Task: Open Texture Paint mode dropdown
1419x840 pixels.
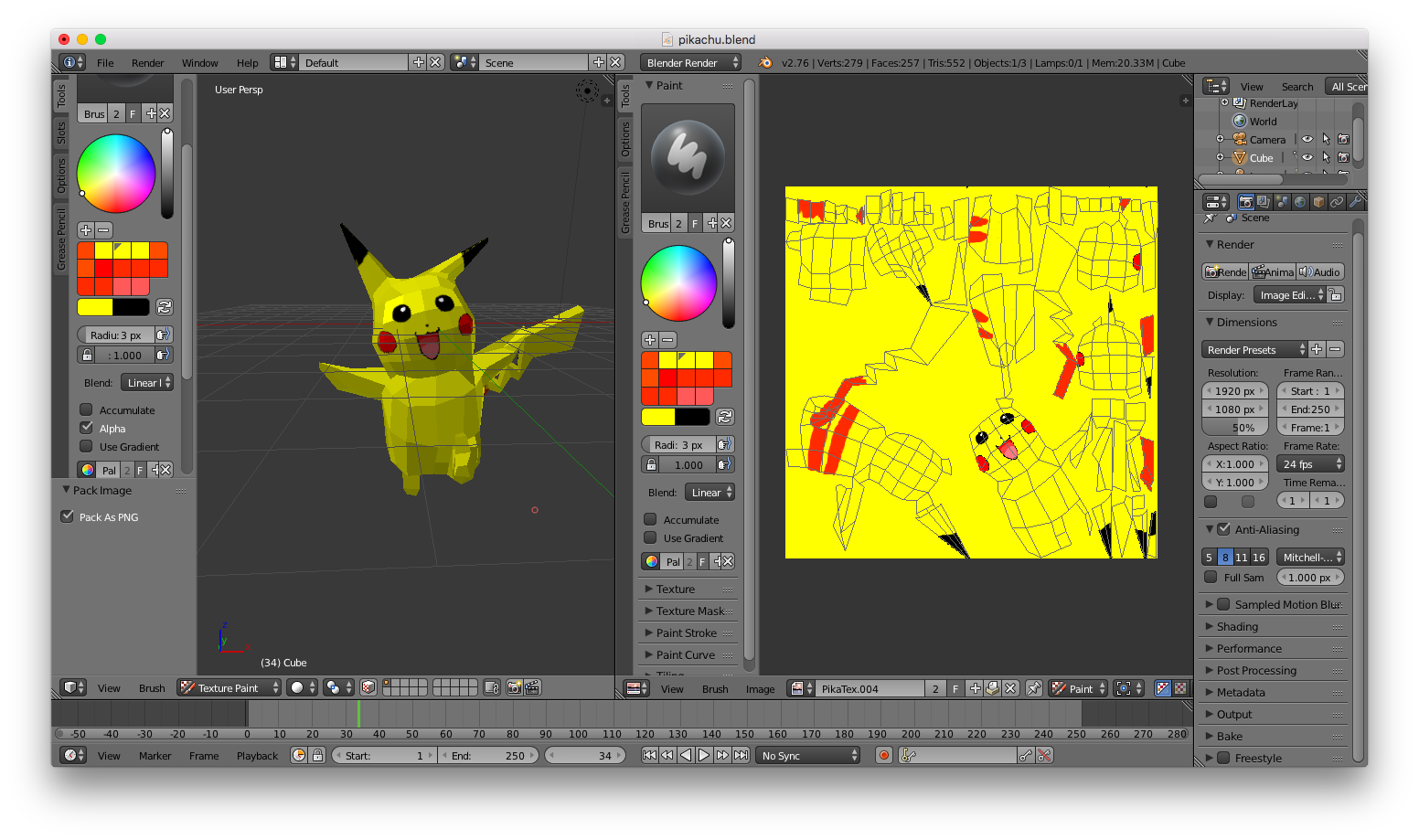Action: [x=229, y=687]
